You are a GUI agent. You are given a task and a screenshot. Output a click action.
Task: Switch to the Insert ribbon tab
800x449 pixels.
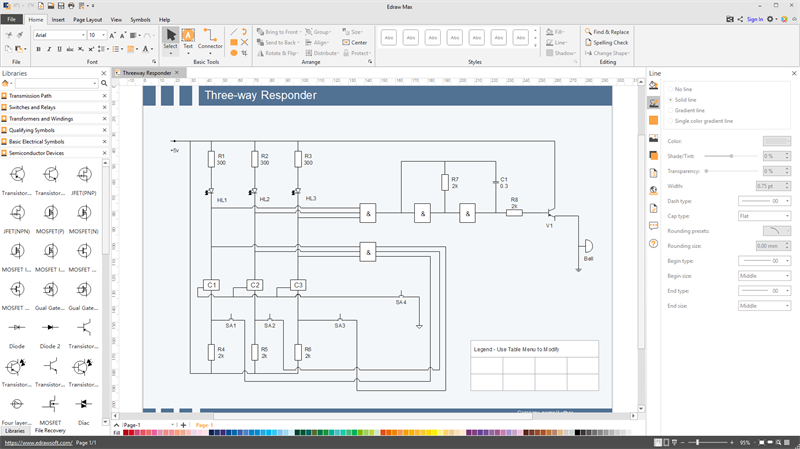tap(58, 20)
